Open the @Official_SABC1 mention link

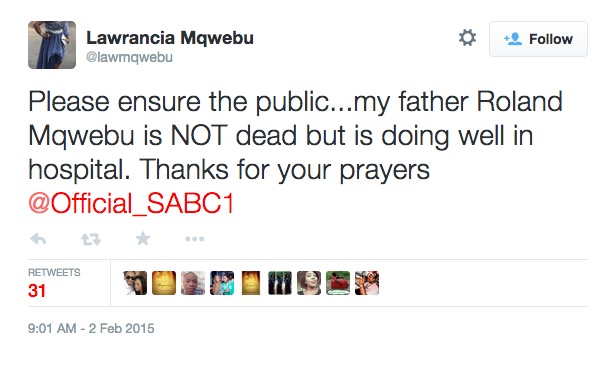point(132,204)
